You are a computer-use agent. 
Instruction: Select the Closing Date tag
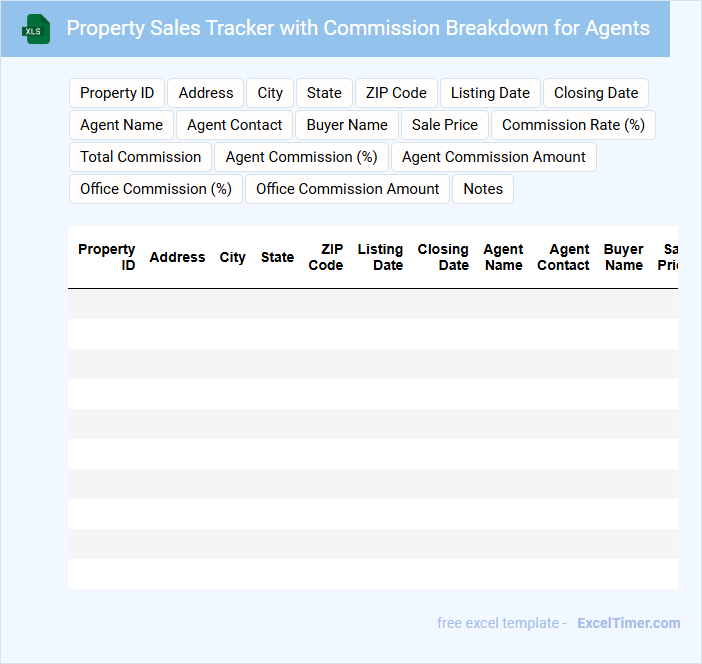[x=596, y=93]
